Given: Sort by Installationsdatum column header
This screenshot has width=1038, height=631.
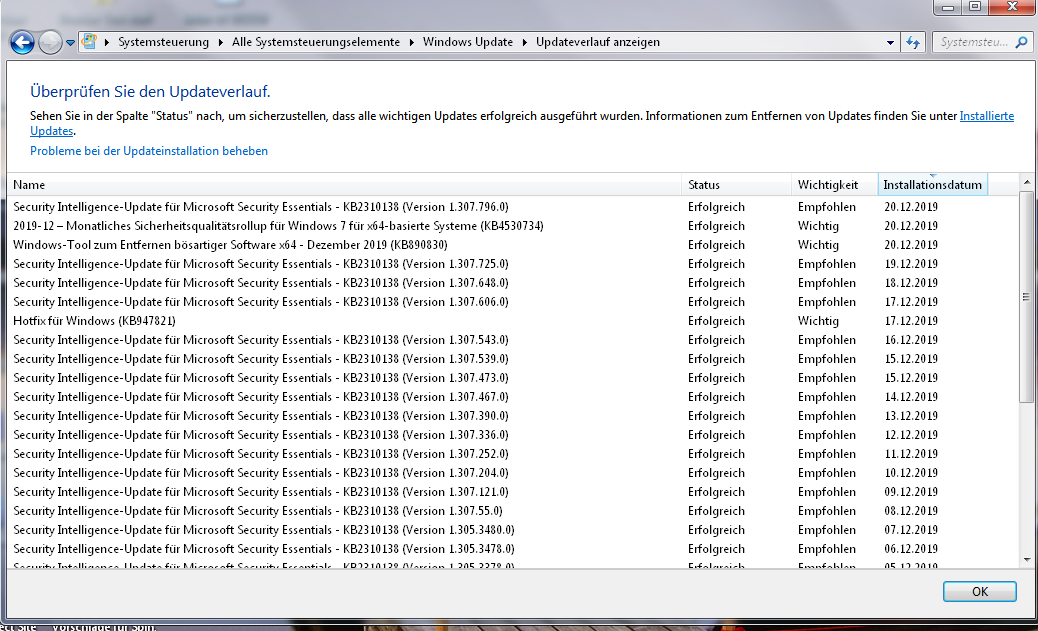Looking at the screenshot, I should point(933,185).
